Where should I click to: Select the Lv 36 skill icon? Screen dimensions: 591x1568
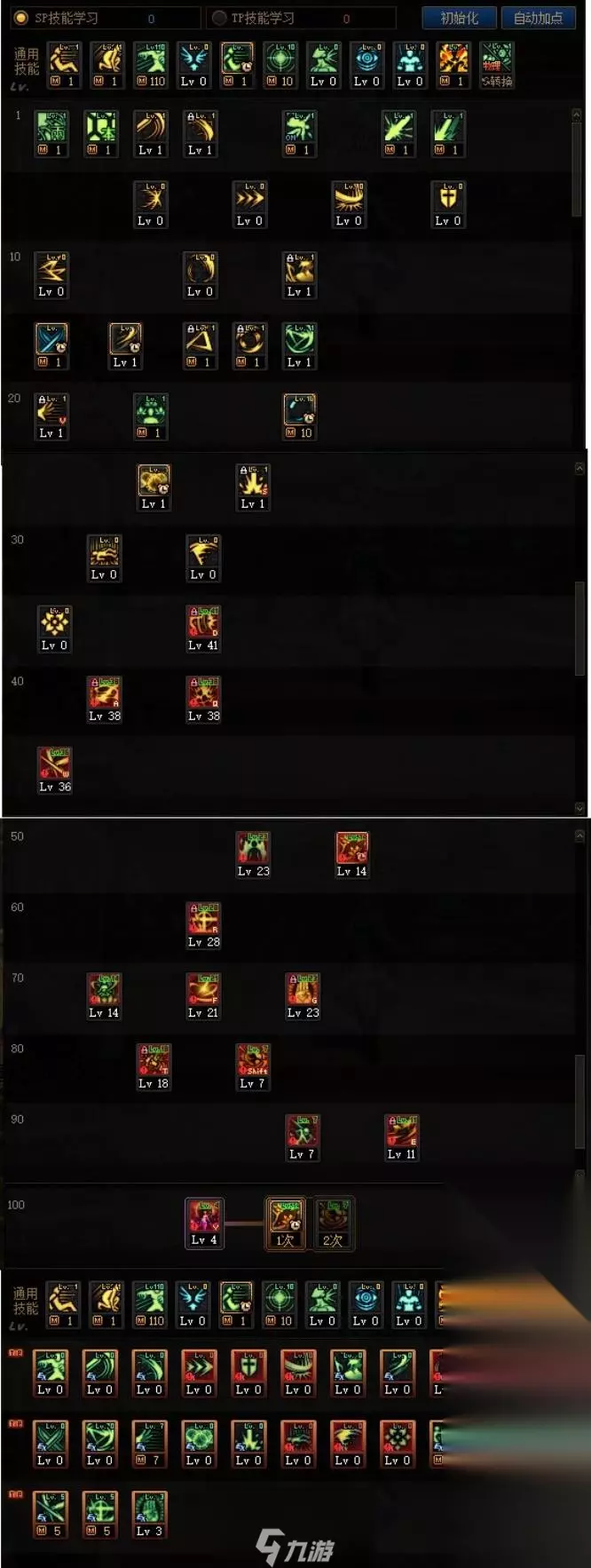click(x=54, y=769)
